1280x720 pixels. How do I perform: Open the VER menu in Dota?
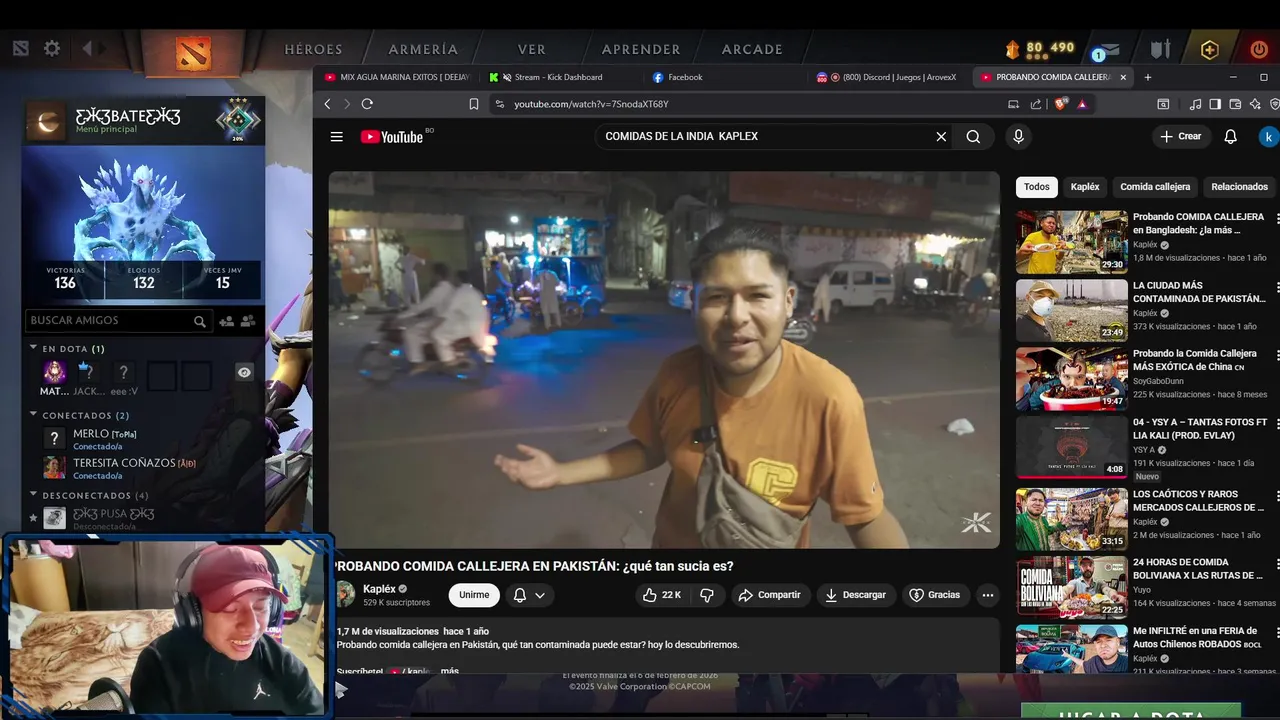pos(532,49)
